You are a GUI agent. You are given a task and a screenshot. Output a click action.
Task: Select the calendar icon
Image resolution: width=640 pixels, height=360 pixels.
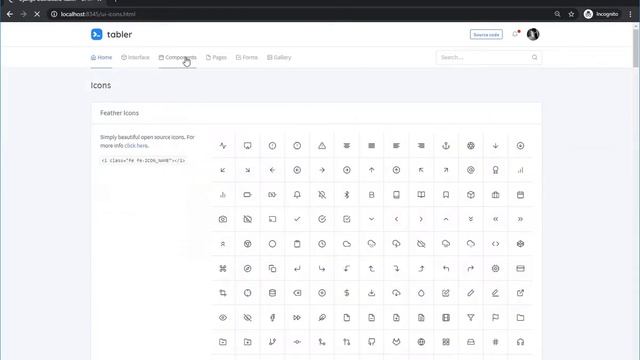point(520,195)
